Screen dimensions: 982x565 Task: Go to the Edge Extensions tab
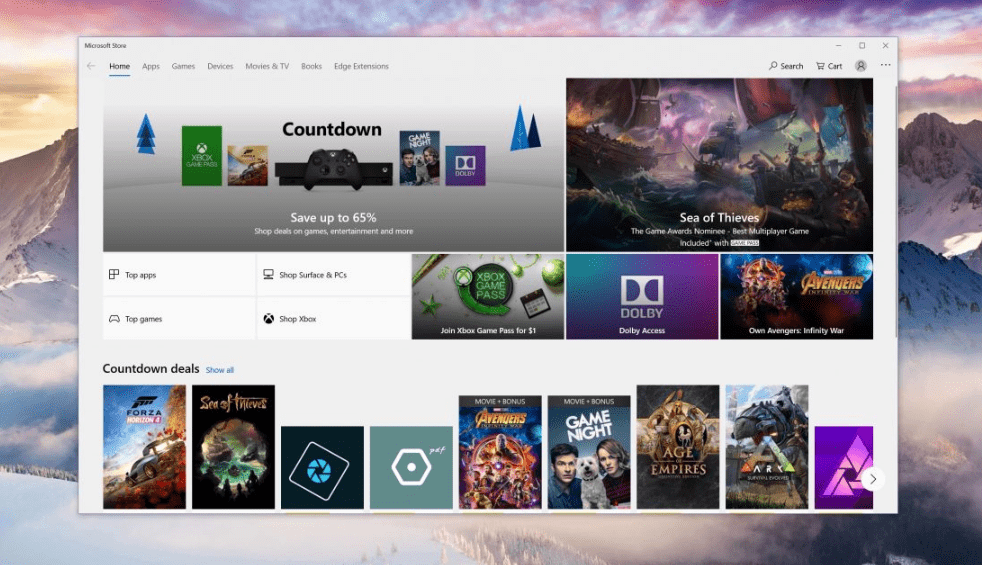361,66
